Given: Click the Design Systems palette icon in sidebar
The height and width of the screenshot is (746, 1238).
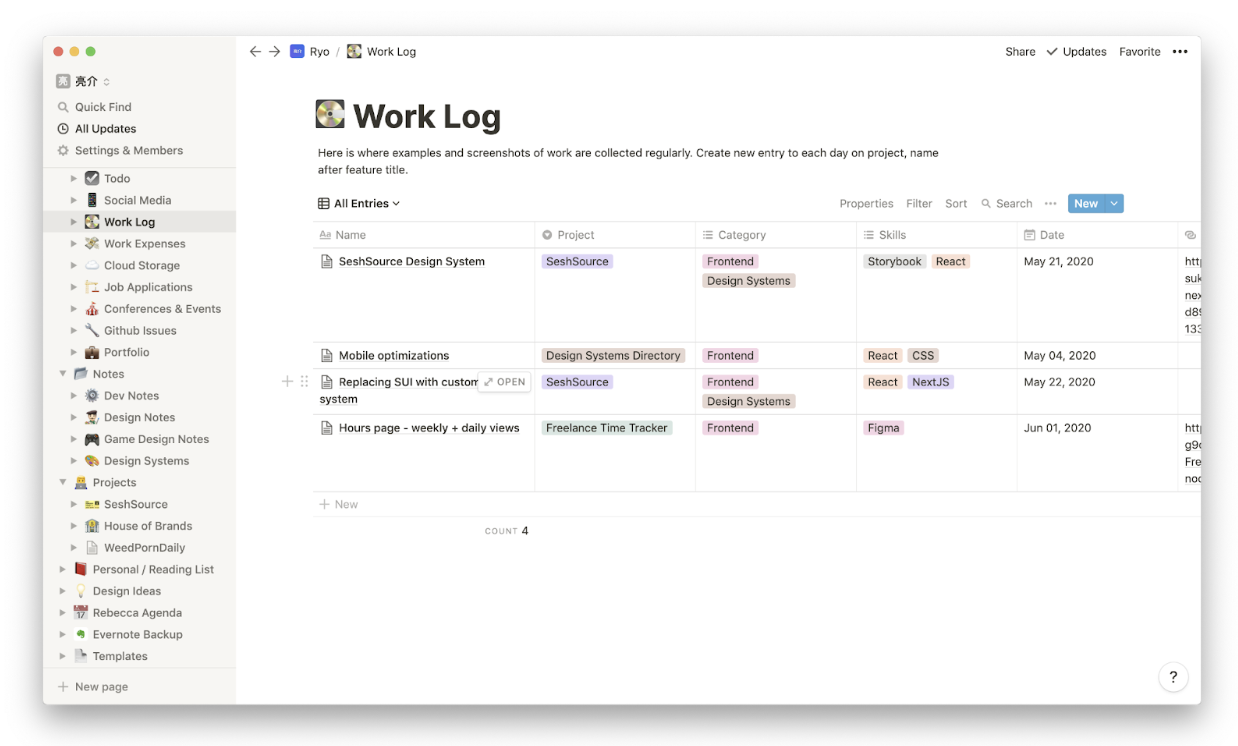Looking at the screenshot, I should click(92, 460).
